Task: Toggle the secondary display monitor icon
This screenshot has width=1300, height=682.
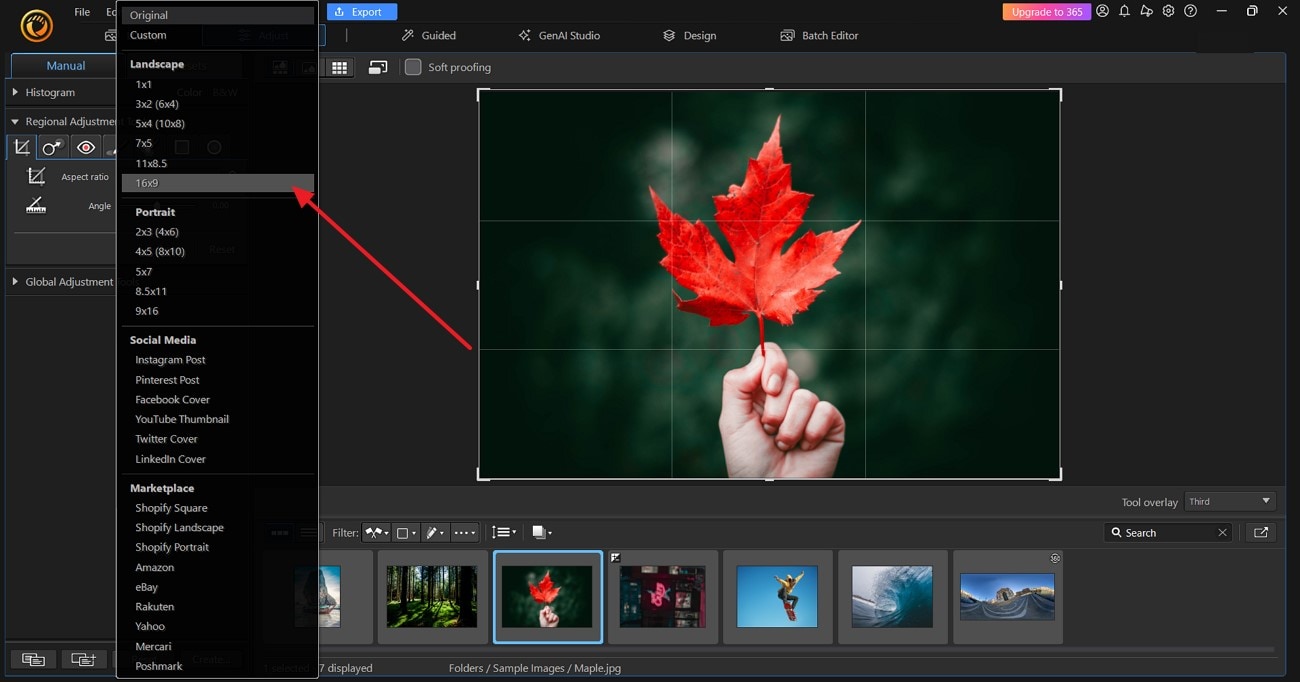Action: click(x=378, y=67)
